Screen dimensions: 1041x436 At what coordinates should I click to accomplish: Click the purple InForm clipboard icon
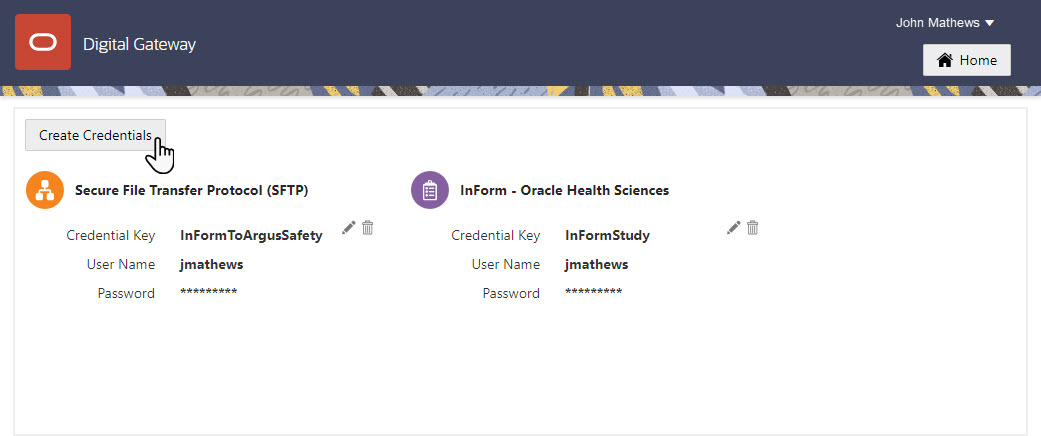[x=430, y=190]
